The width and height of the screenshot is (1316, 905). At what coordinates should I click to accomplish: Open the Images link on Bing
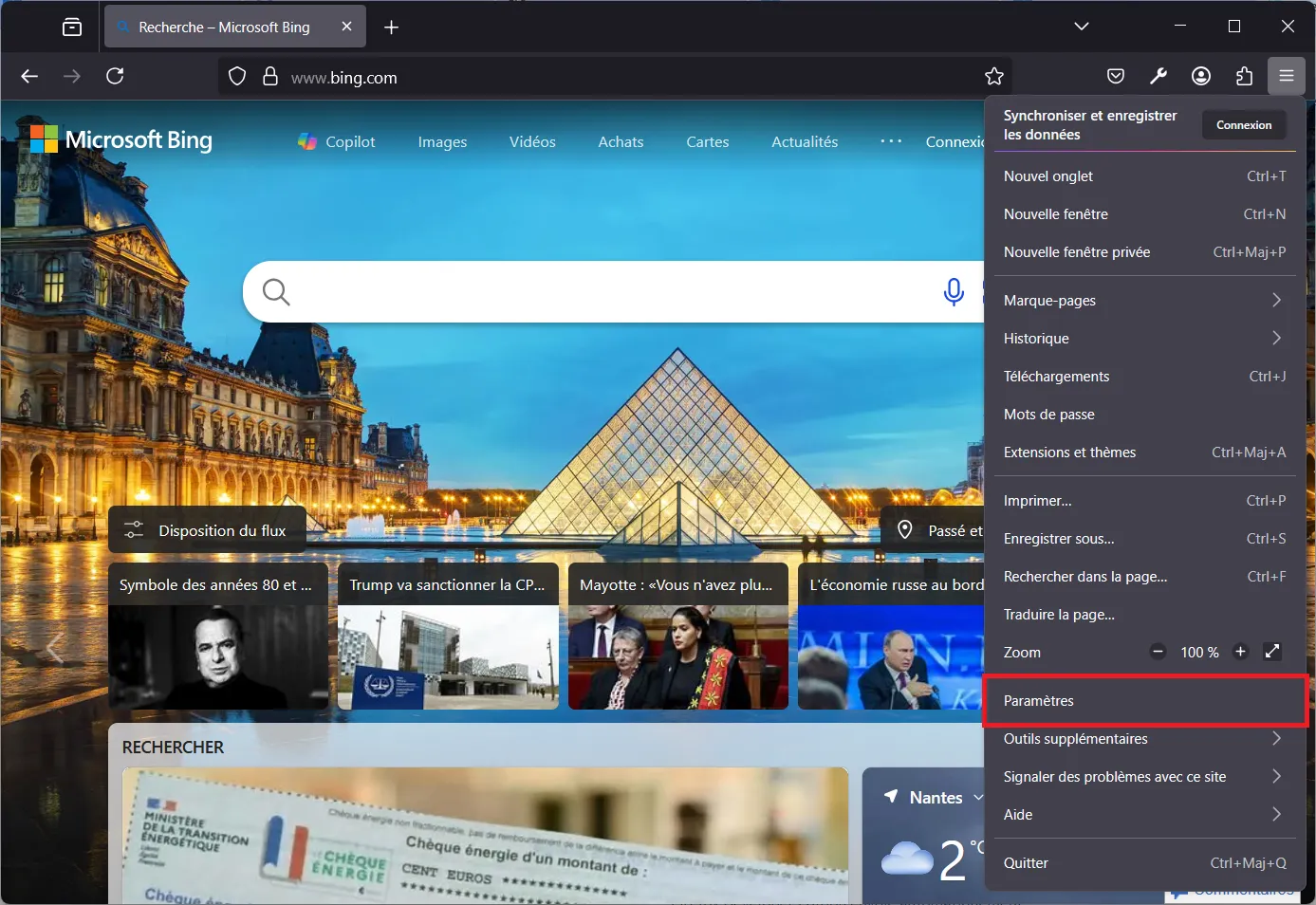pos(442,141)
